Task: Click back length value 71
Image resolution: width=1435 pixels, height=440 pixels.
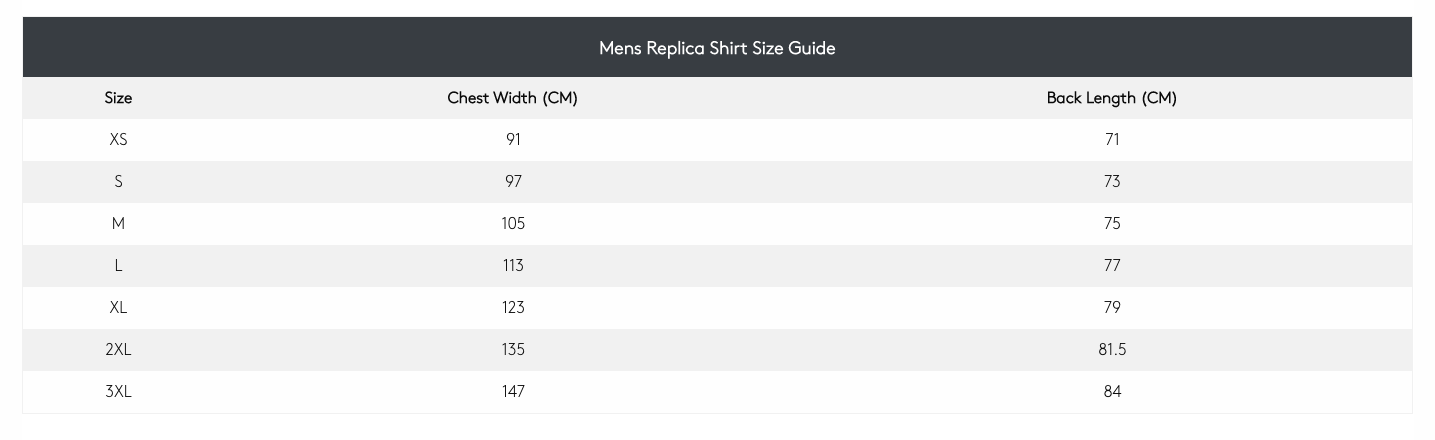Action: click(1112, 140)
